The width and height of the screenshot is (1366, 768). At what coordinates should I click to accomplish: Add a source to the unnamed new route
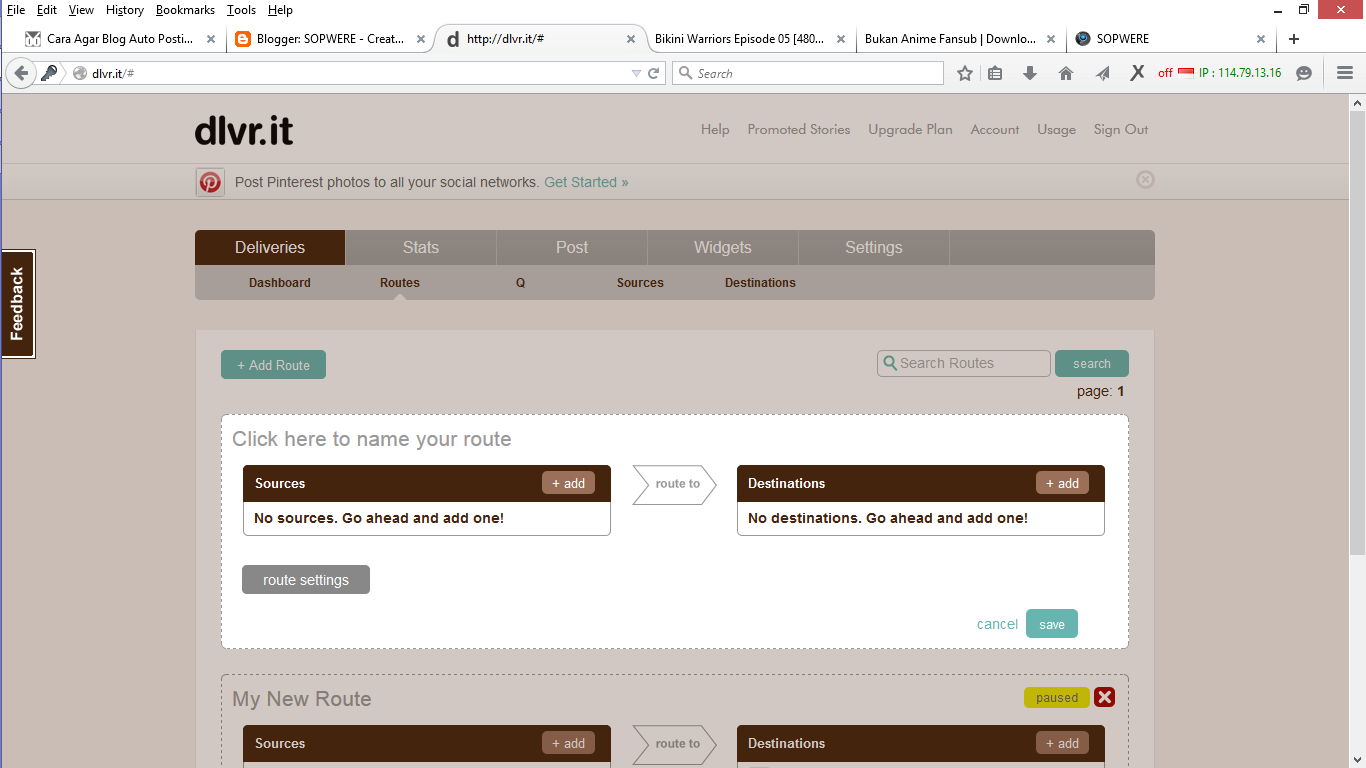pyautogui.click(x=569, y=483)
